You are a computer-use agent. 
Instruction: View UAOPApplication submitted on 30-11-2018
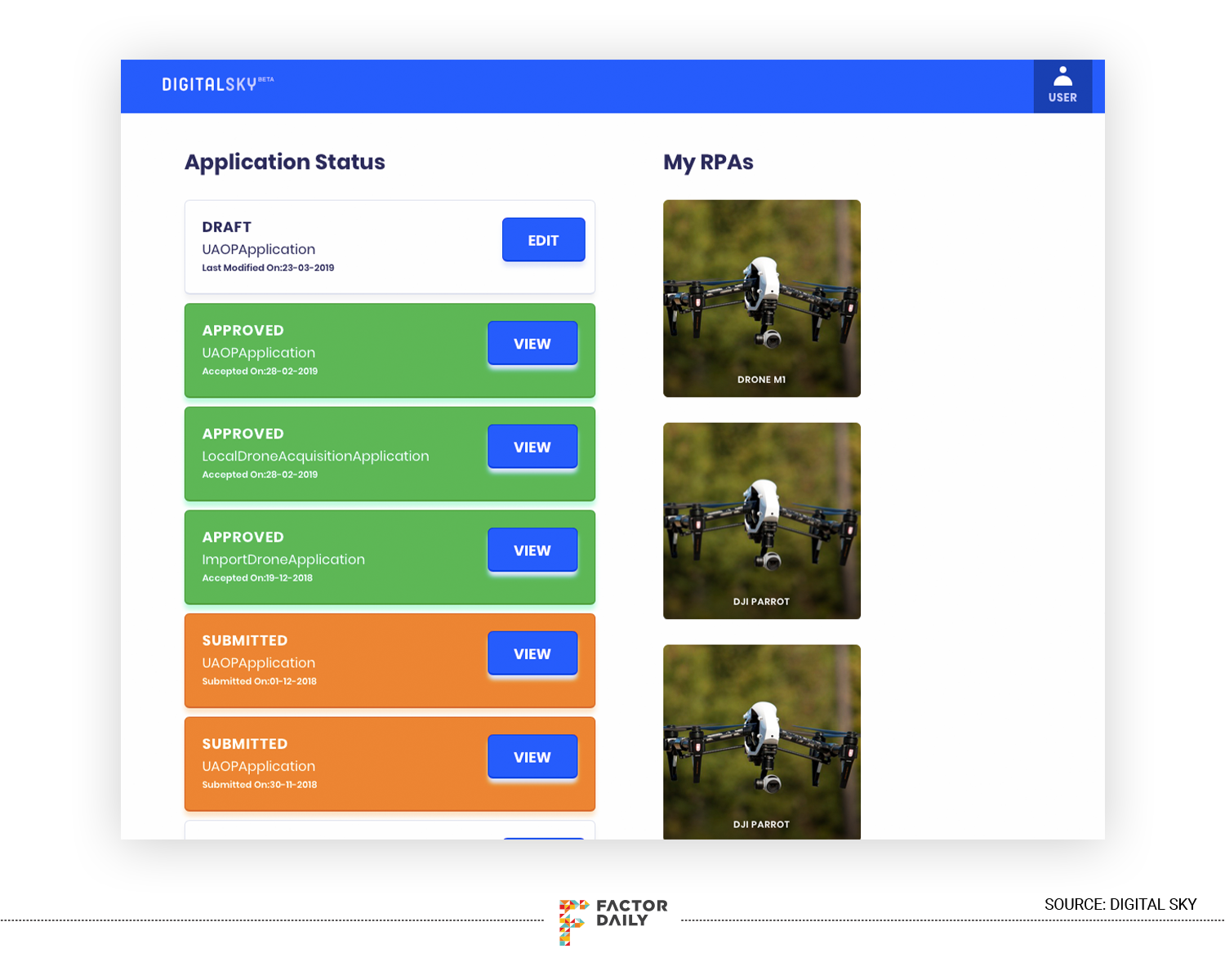532,757
